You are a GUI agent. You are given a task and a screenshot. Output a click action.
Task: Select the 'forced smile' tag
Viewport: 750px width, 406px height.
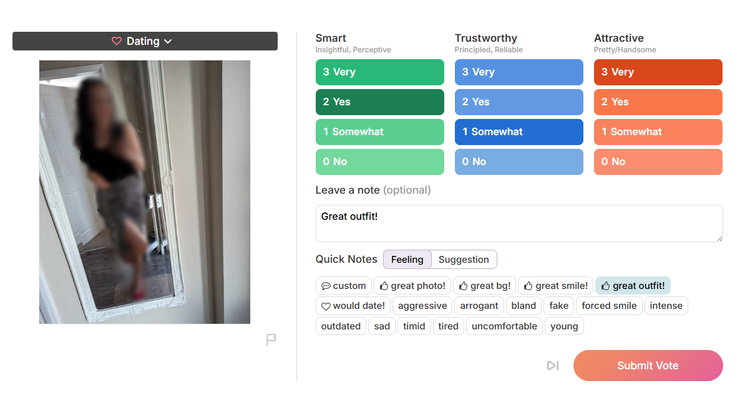609,306
